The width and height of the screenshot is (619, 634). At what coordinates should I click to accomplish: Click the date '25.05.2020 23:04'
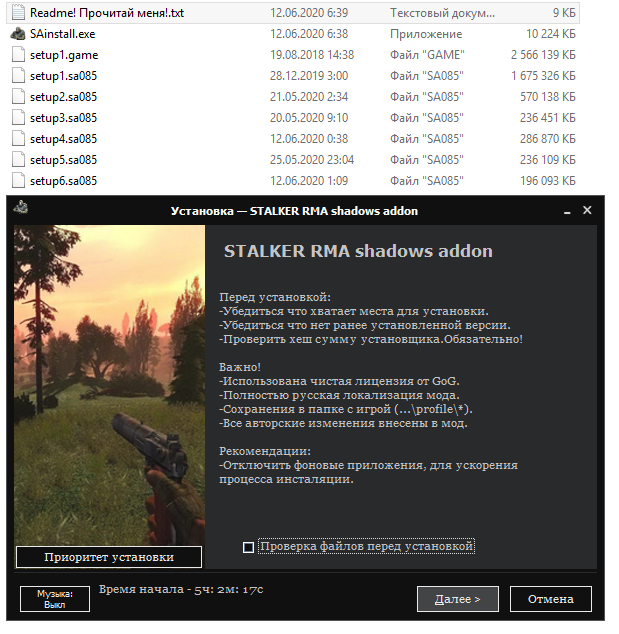[312, 160]
